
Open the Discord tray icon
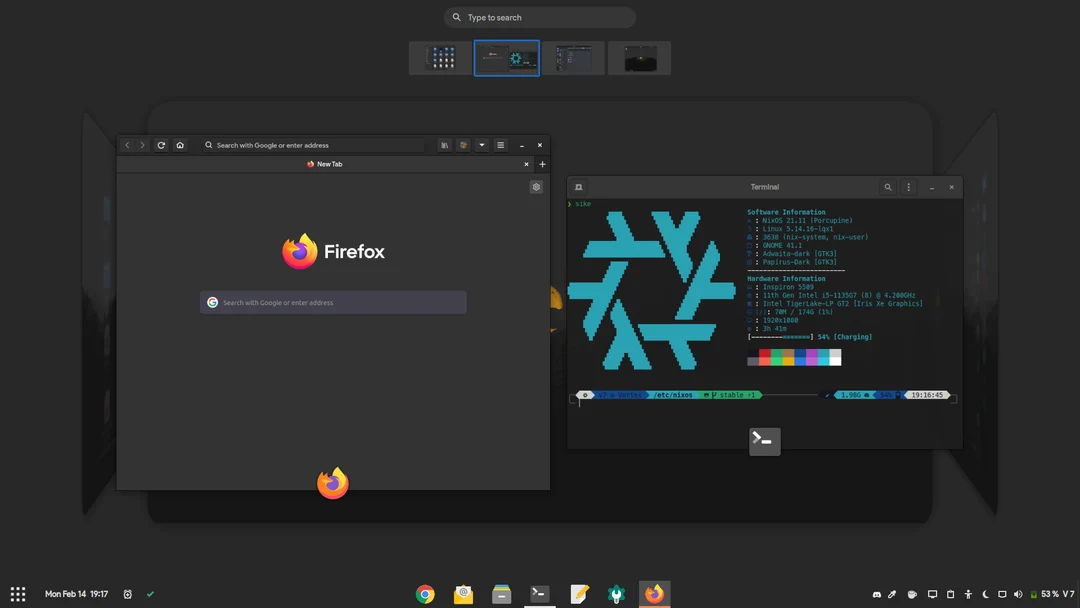[877, 594]
